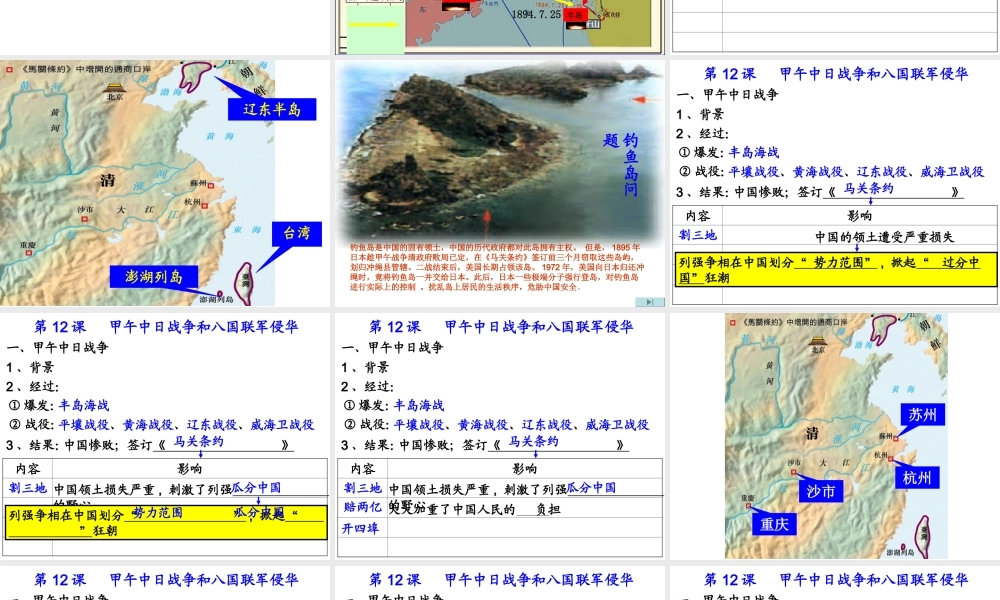Click the large 清 character on the 苏州 map
This screenshot has height=600, width=1000.
click(x=812, y=434)
